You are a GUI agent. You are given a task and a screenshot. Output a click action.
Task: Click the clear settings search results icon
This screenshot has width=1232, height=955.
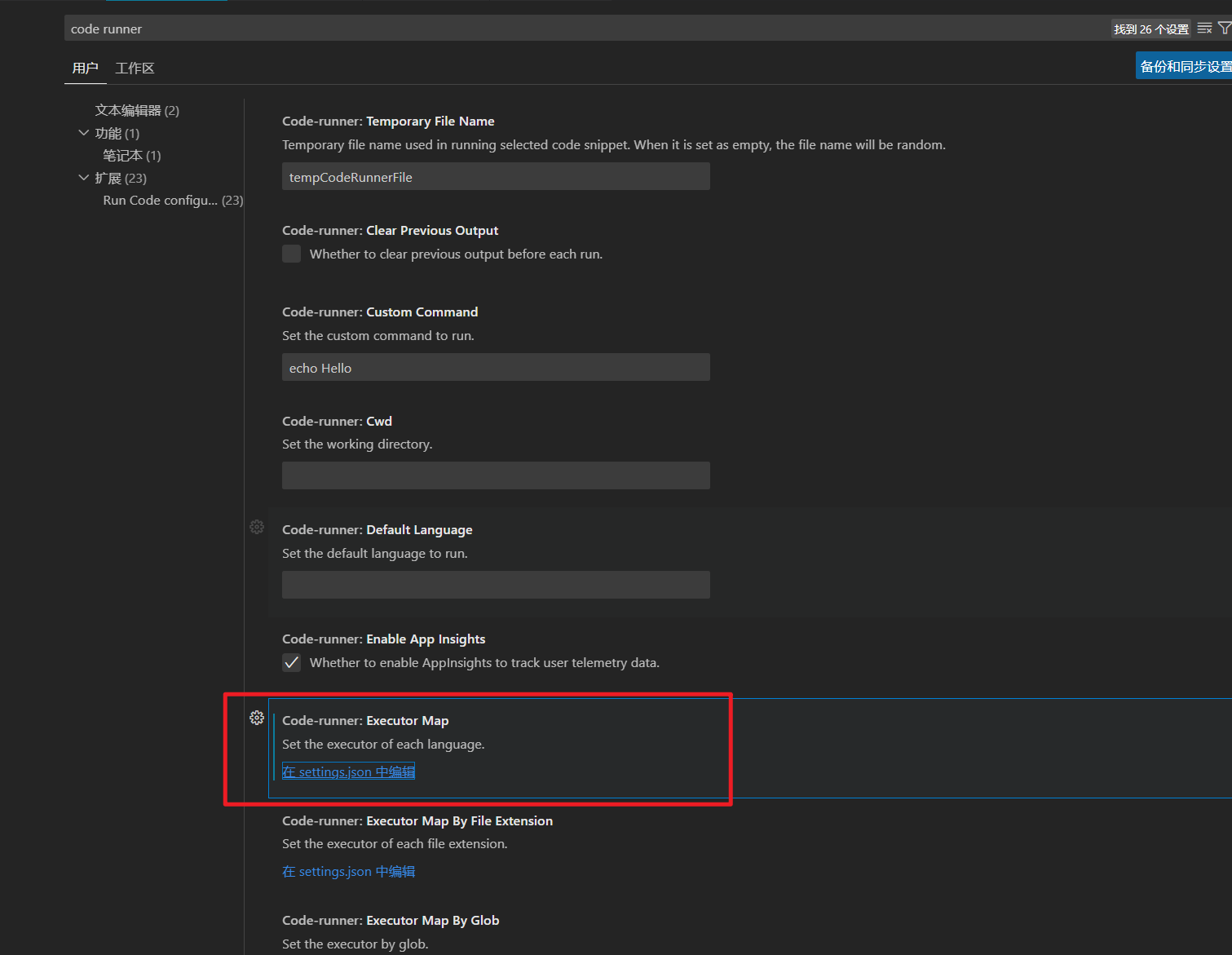1204,28
